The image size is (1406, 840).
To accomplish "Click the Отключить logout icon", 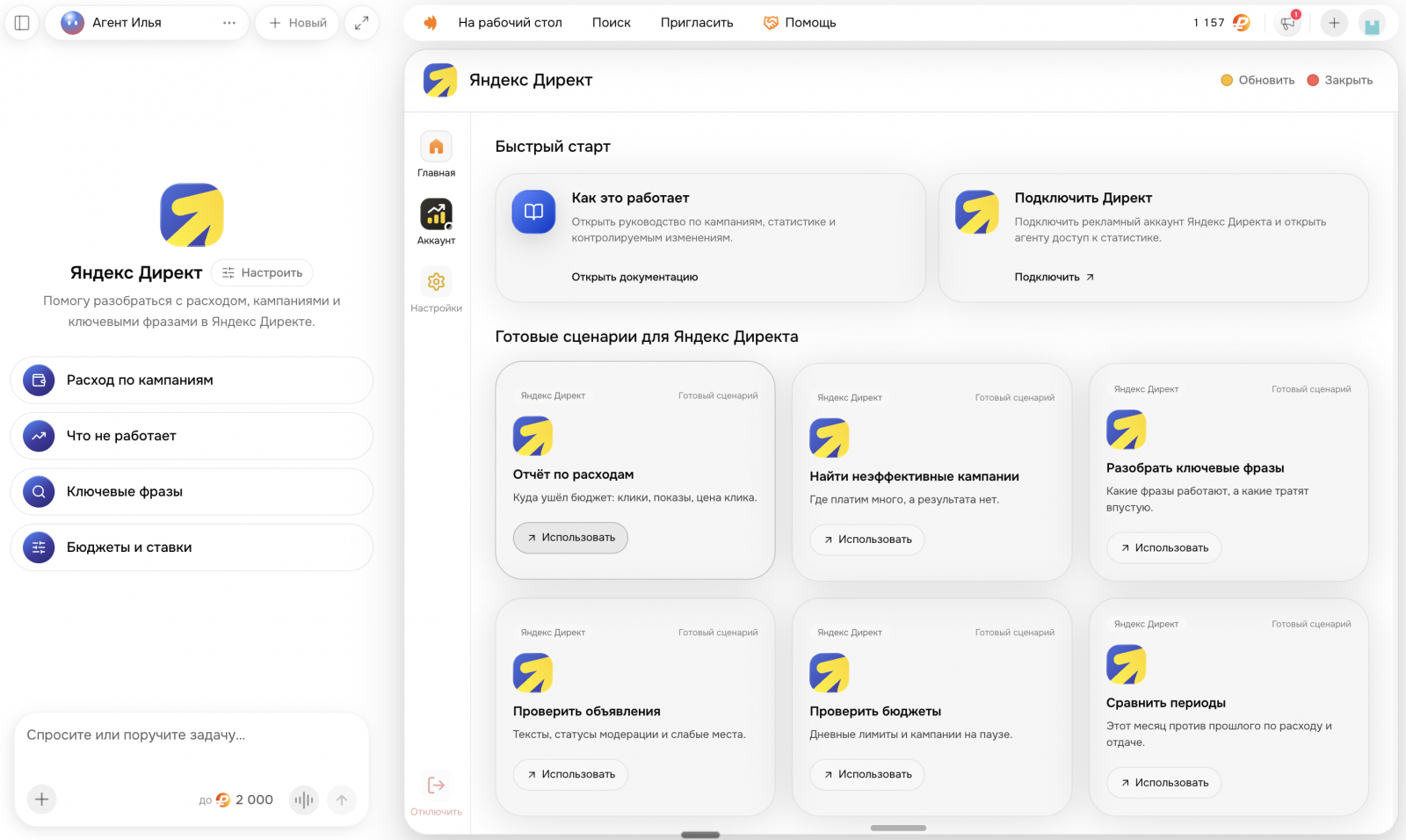I will [436, 786].
